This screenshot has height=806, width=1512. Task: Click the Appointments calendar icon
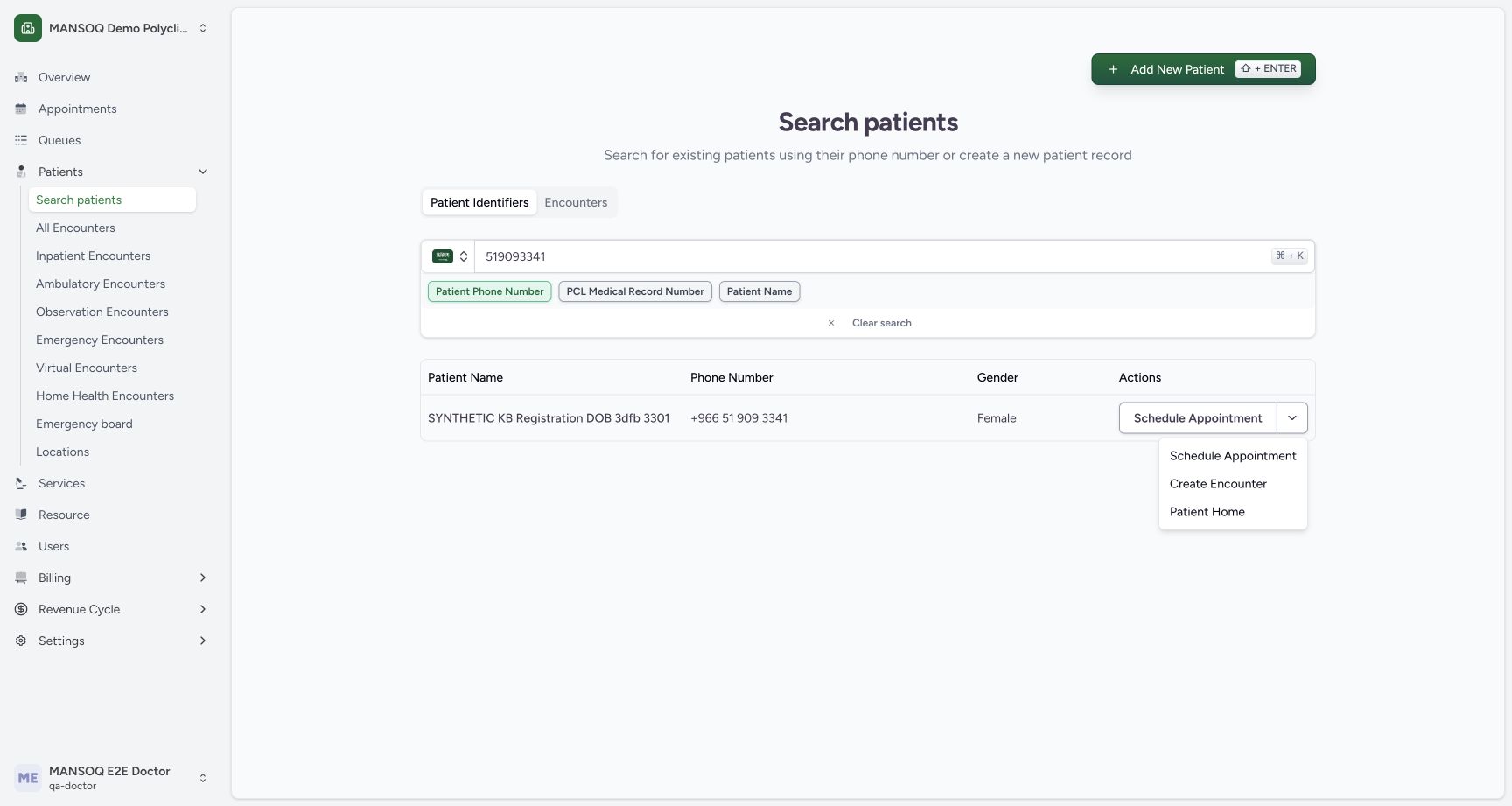coord(21,109)
